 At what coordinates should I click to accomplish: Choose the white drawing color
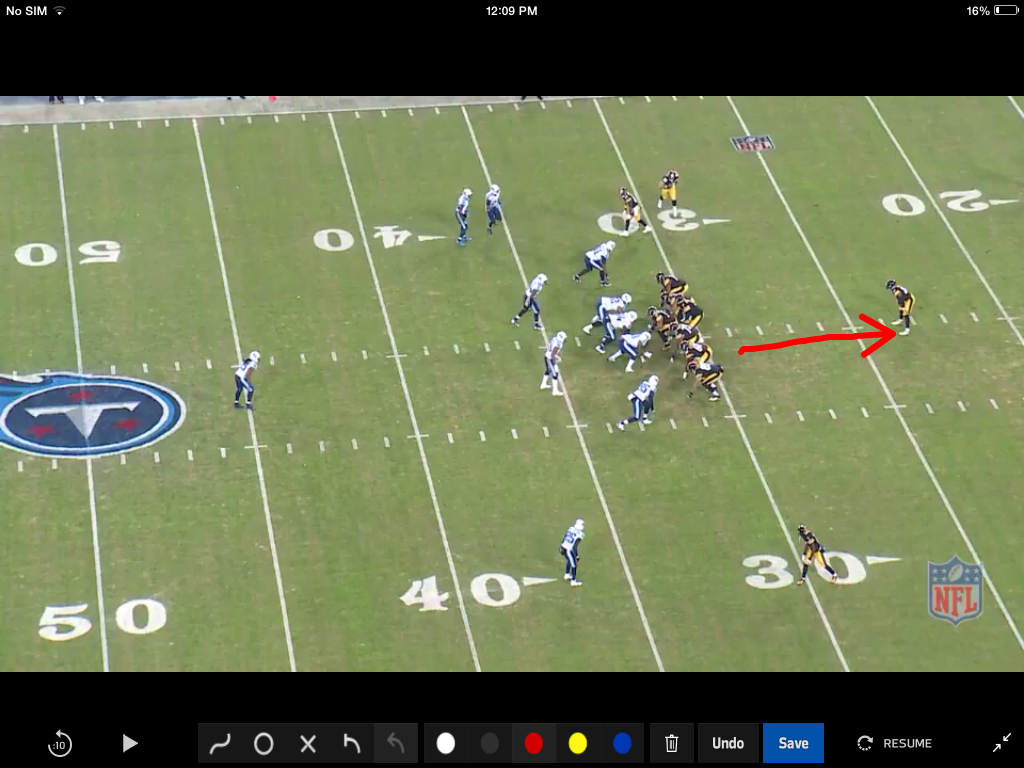tap(446, 743)
